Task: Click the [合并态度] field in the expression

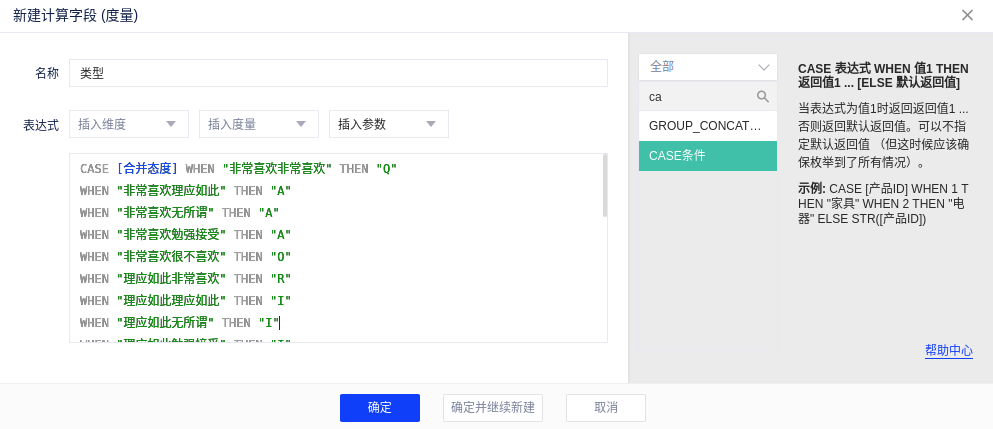Action: click(147, 169)
